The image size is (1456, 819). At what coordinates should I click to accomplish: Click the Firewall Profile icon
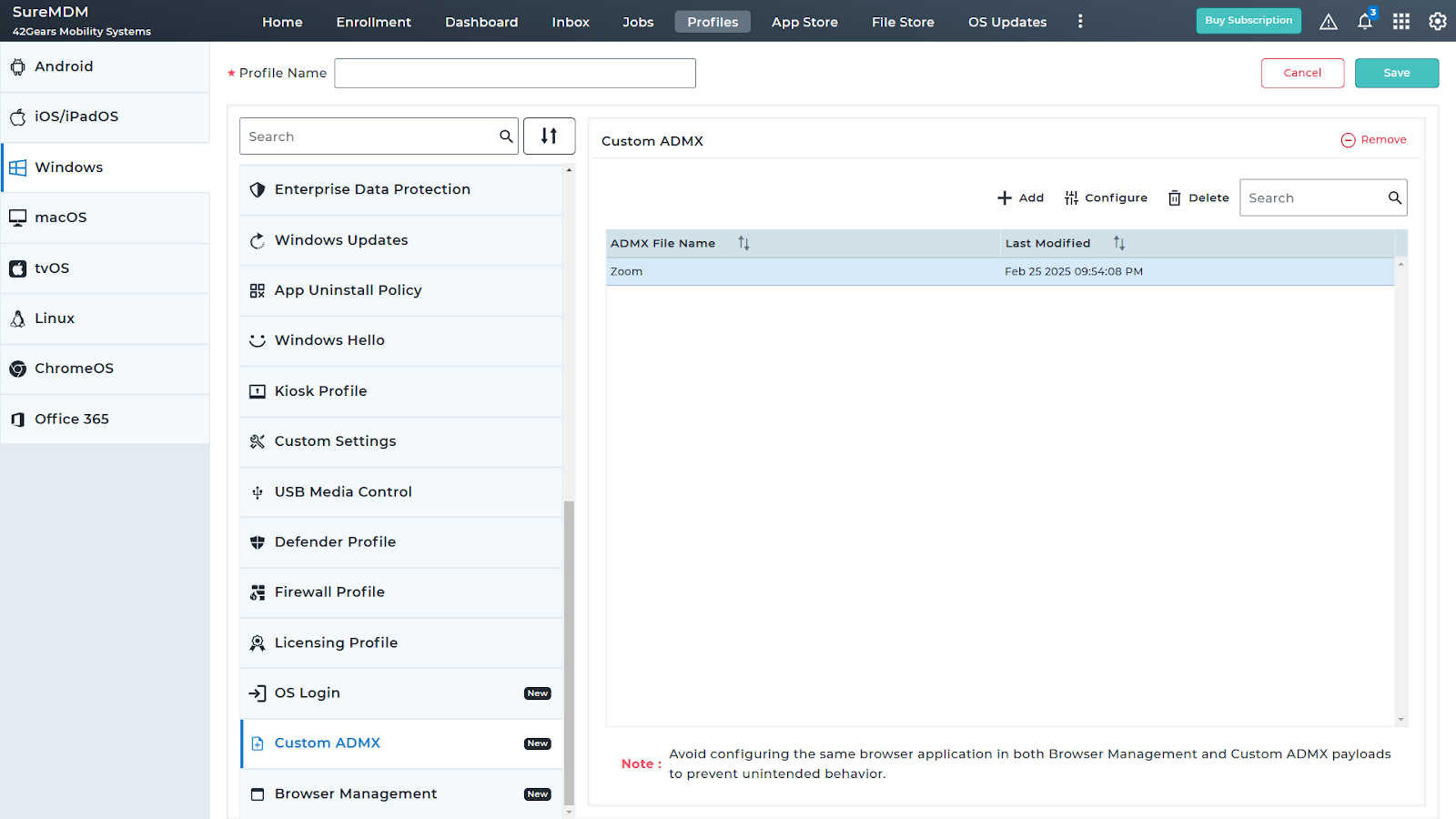(x=258, y=592)
